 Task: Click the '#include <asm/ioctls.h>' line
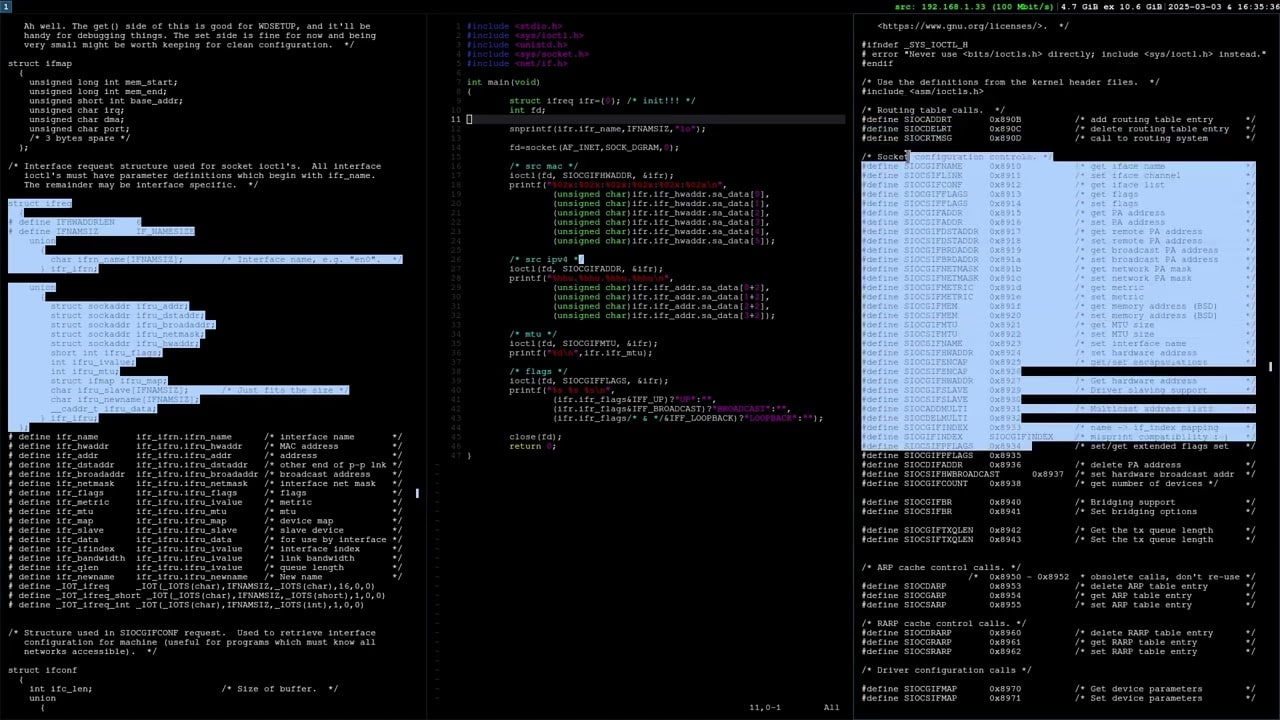click(x=923, y=91)
